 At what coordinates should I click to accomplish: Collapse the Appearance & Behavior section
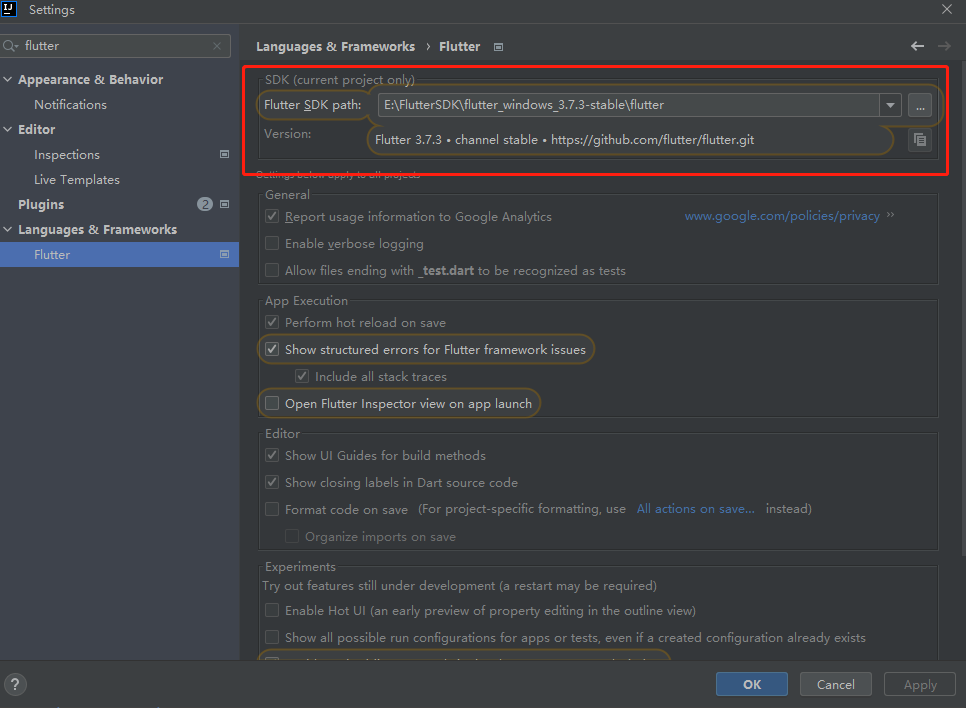click(x=8, y=79)
